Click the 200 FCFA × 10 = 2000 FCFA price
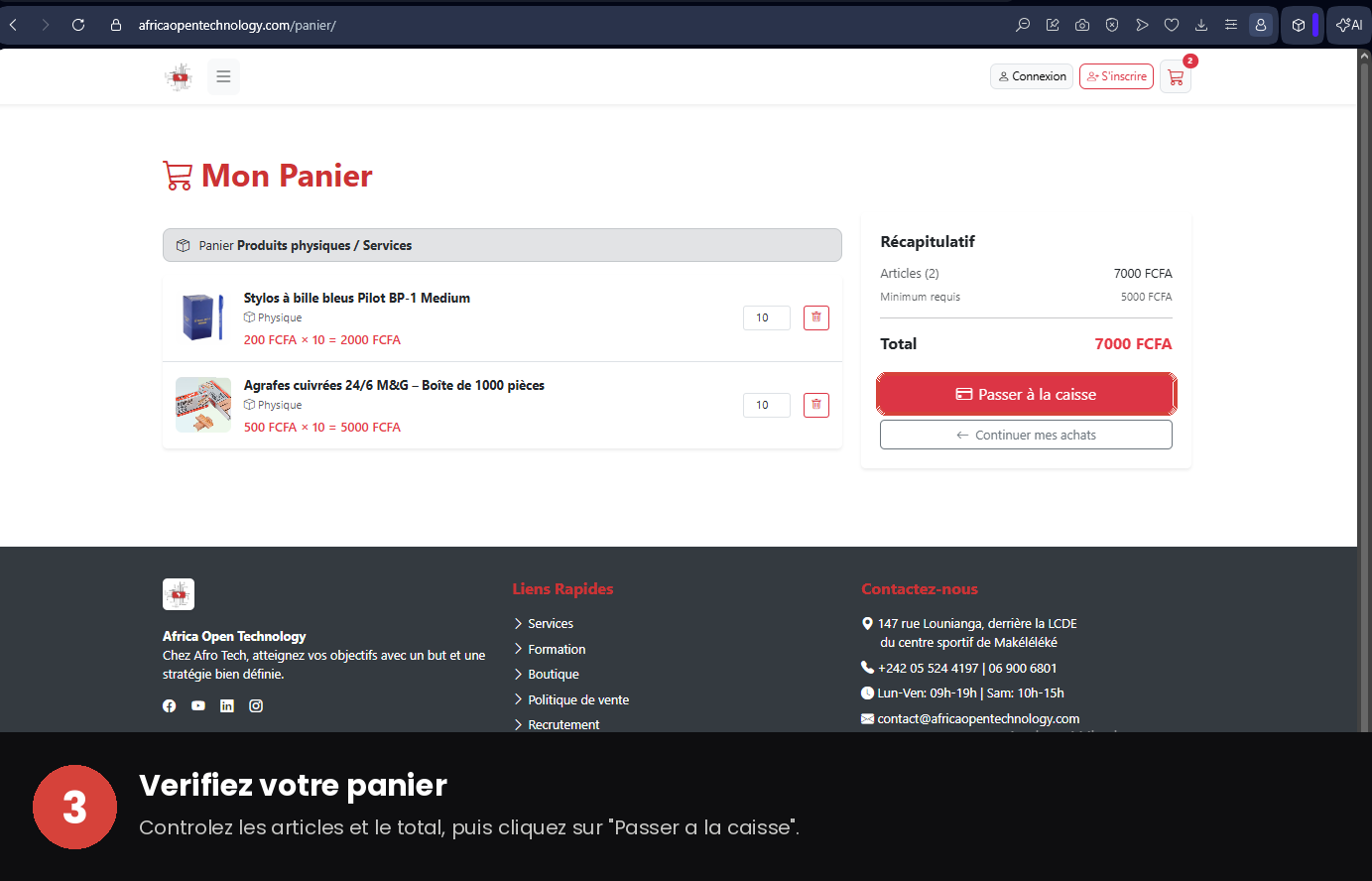 point(322,339)
